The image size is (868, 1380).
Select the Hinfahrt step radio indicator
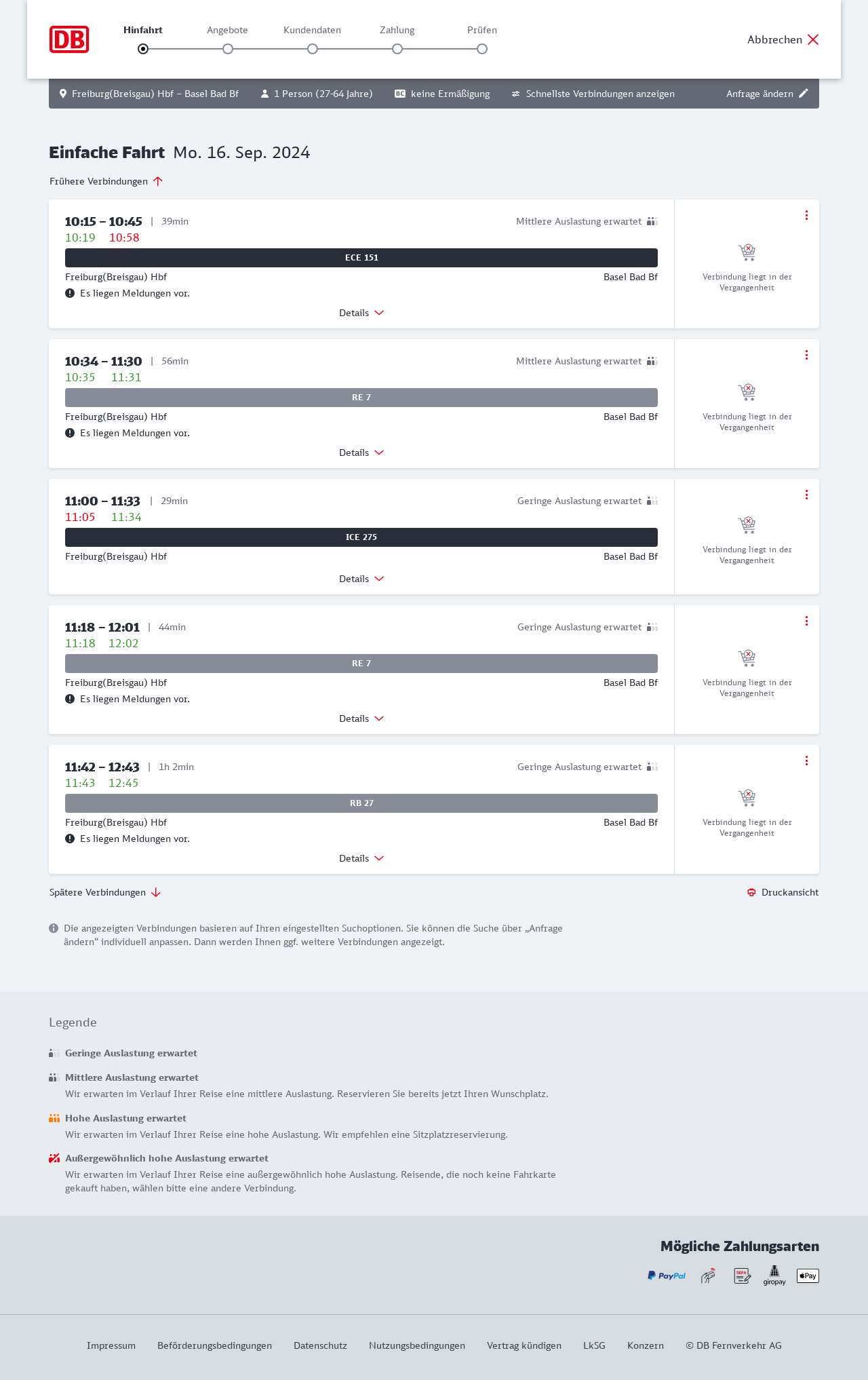[143, 49]
